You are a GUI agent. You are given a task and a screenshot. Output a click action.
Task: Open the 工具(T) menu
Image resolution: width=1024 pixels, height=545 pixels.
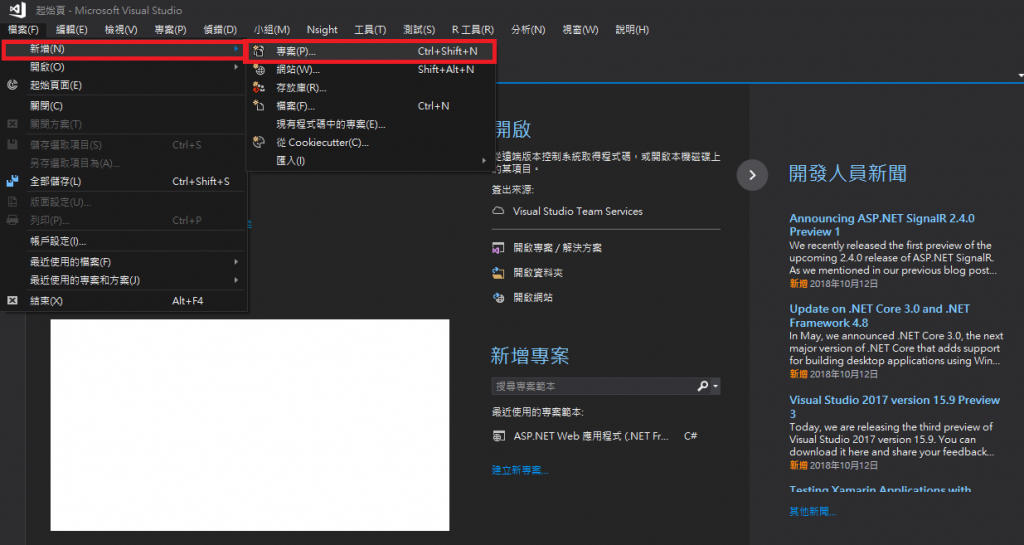pyautogui.click(x=370, y=29)
